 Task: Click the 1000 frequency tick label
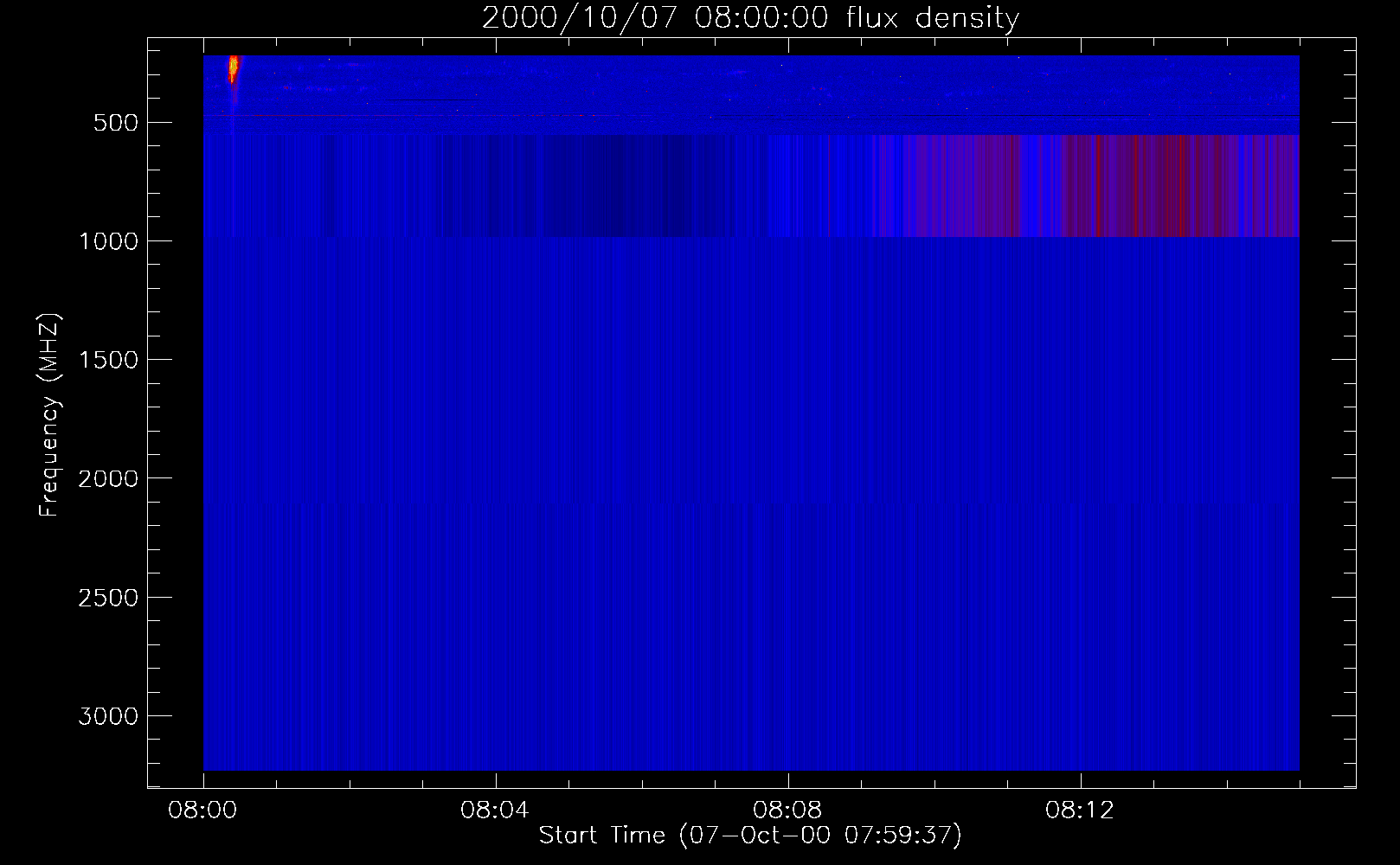pyautogui.click(x=108, y=241)
